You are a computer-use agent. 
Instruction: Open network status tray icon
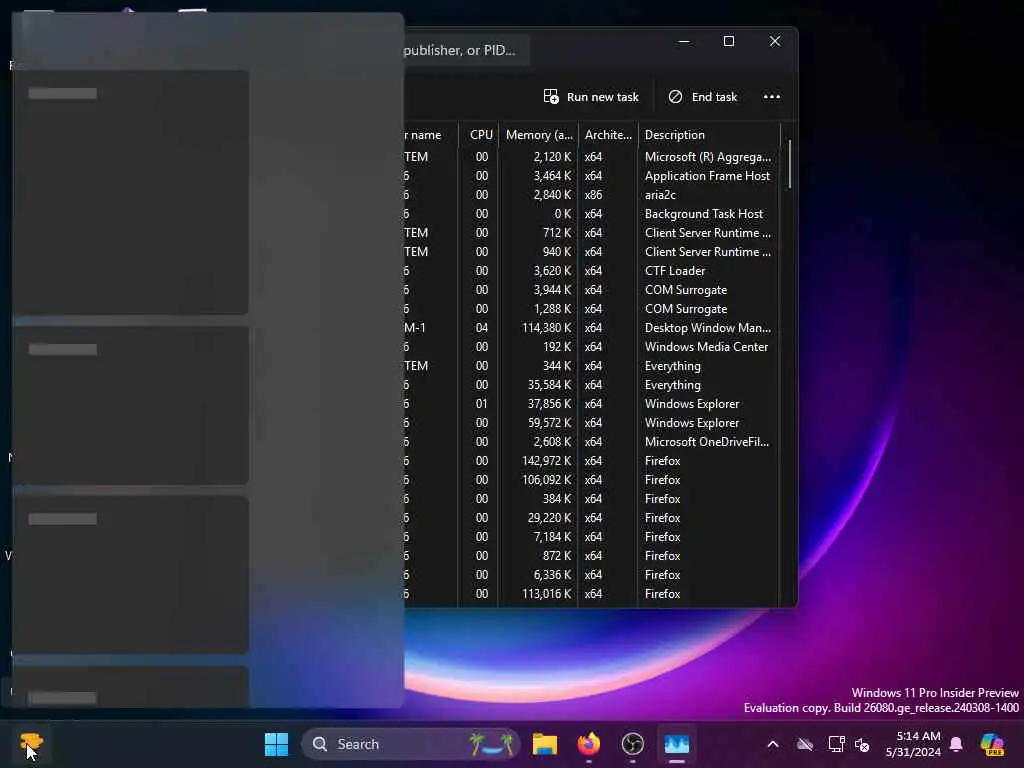(835, 744)
